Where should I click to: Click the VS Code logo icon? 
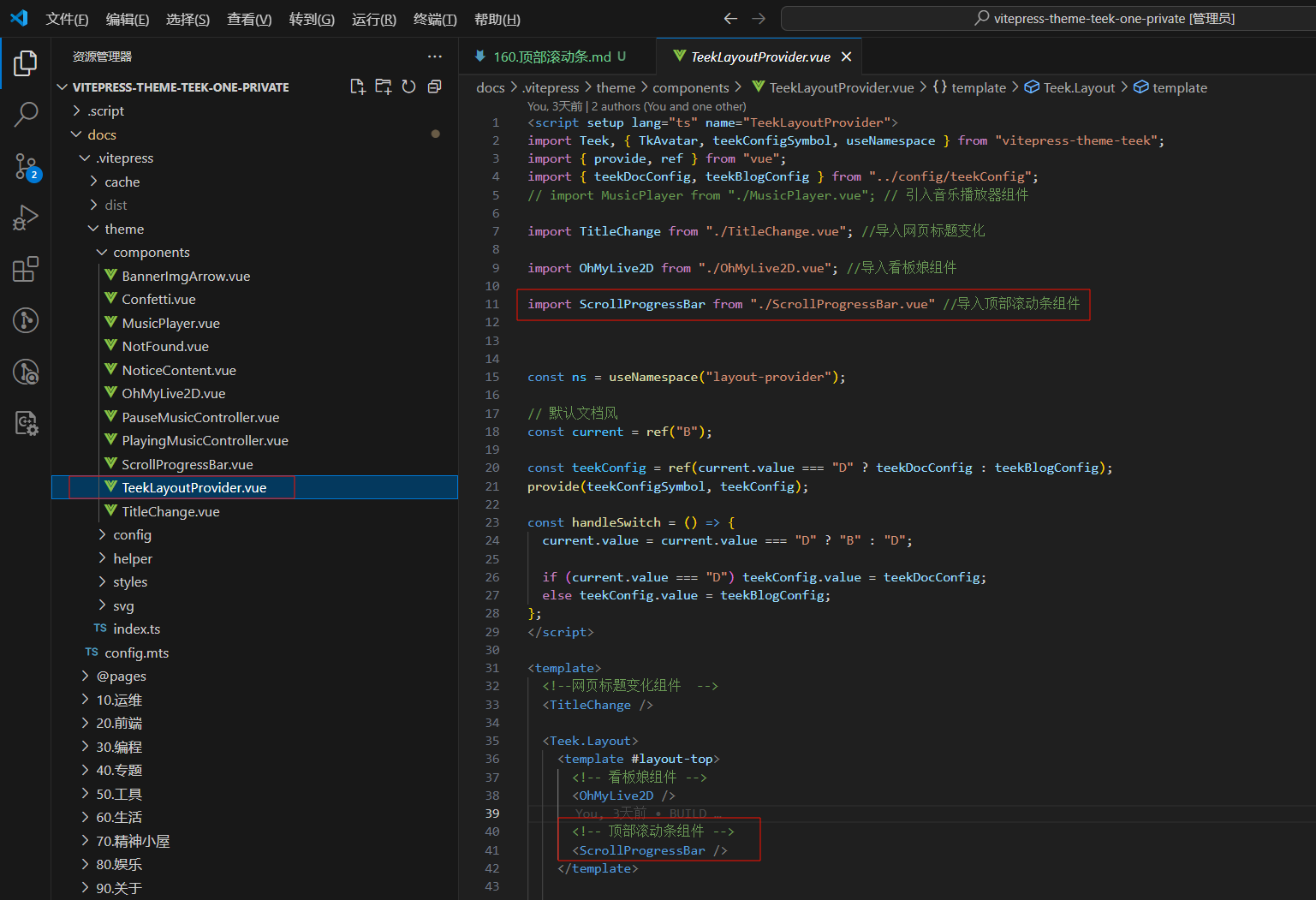(x=19, y=18)
